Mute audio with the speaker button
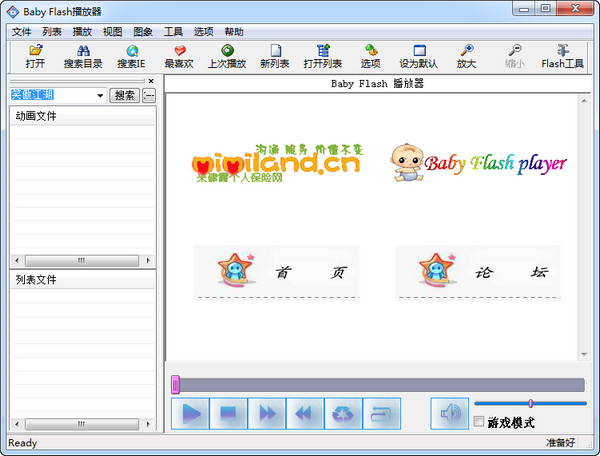The height and width of the screenshot is (456, 600). pos(450,414)
